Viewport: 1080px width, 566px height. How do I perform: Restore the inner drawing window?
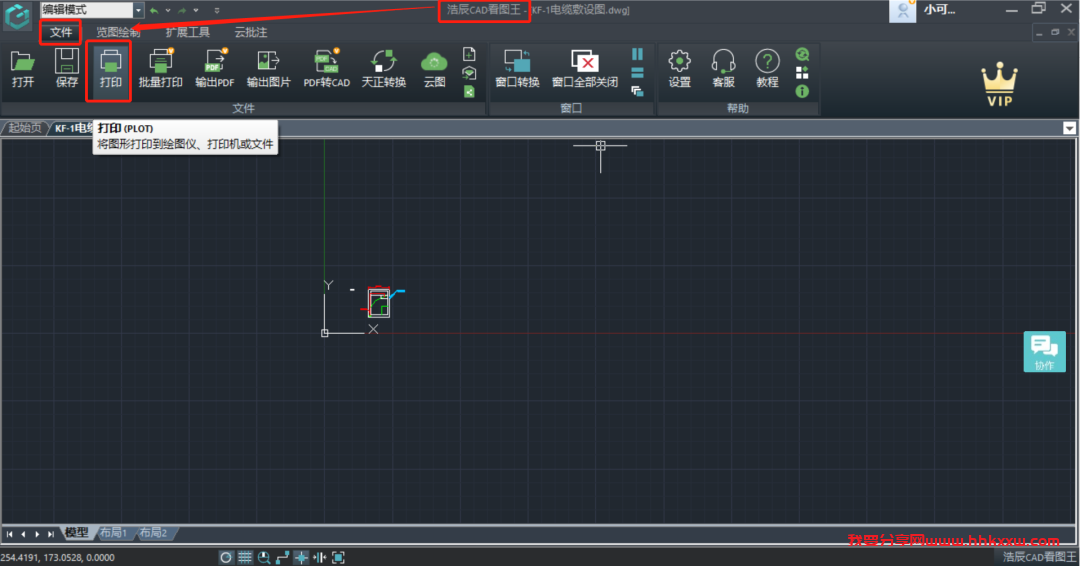coord(1055,32)
